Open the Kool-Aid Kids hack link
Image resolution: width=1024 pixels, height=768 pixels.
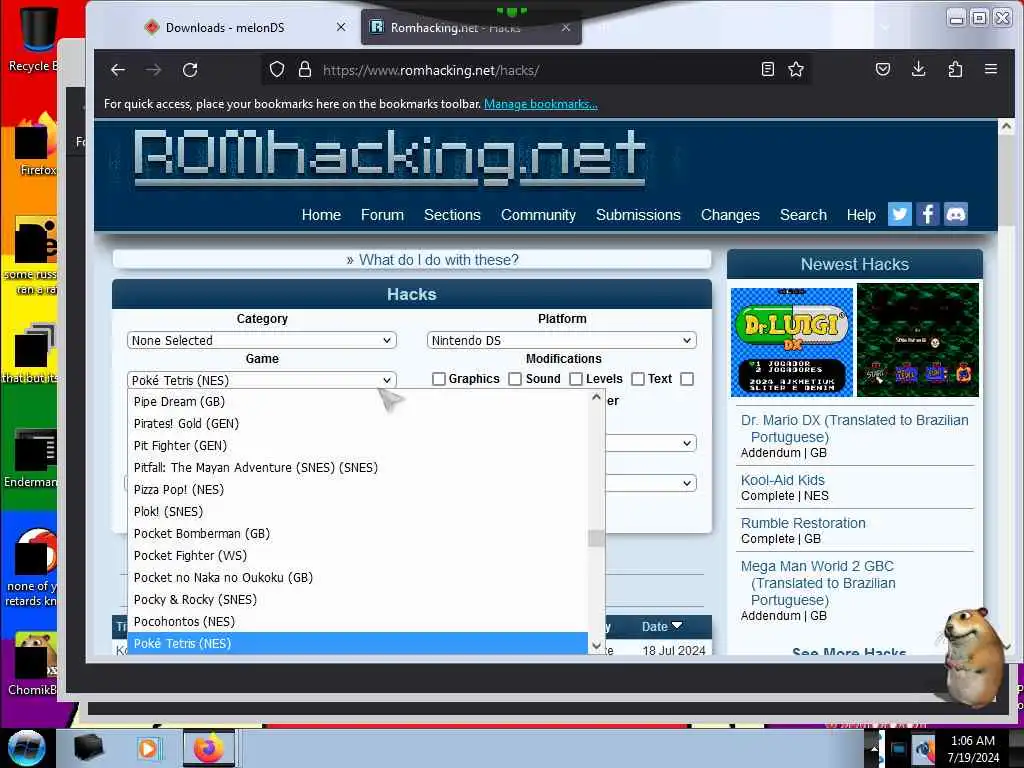[782, 480]
